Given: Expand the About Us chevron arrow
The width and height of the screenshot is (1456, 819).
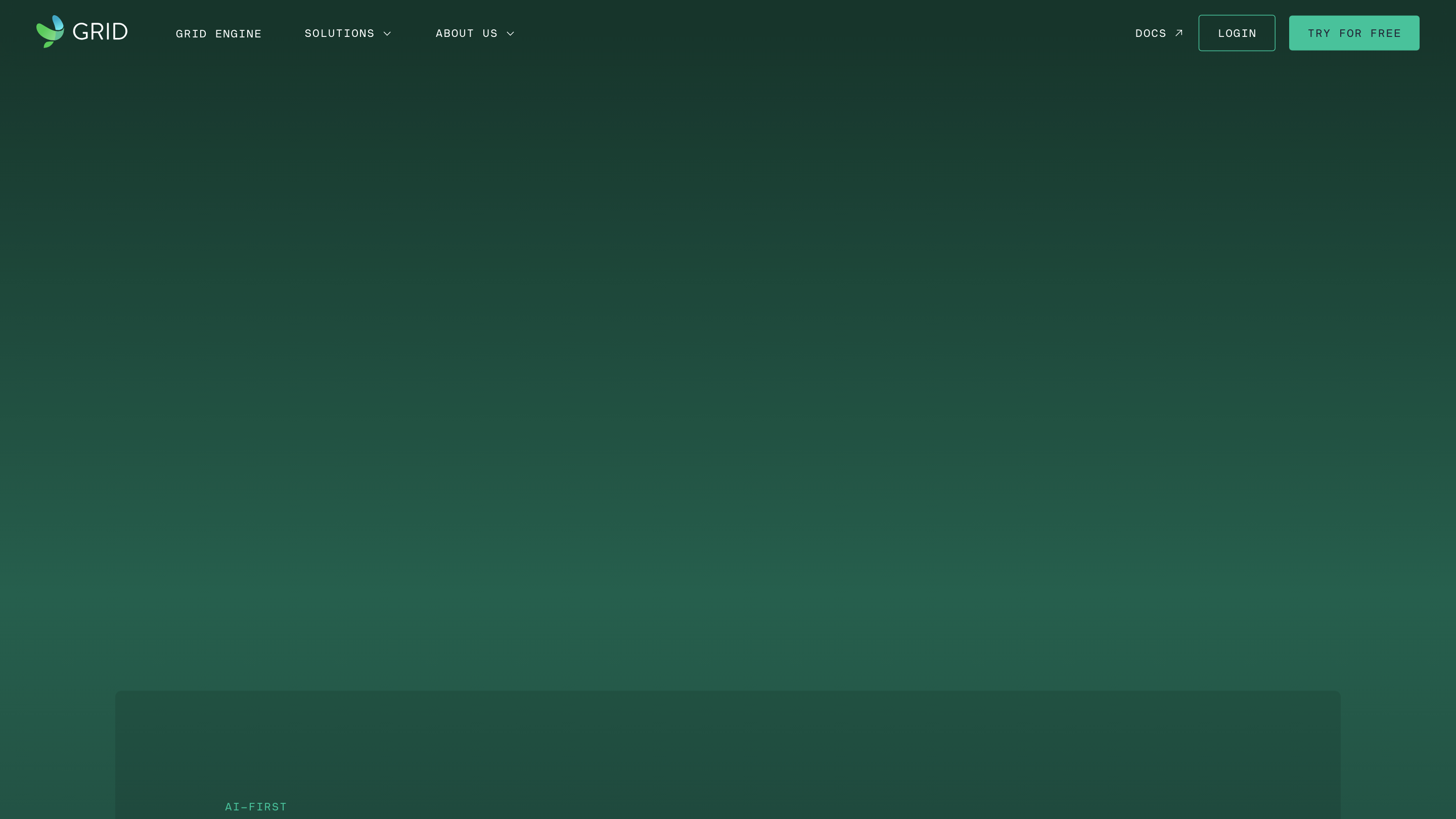Looking at the screenshot, I should tap(511, 34).
